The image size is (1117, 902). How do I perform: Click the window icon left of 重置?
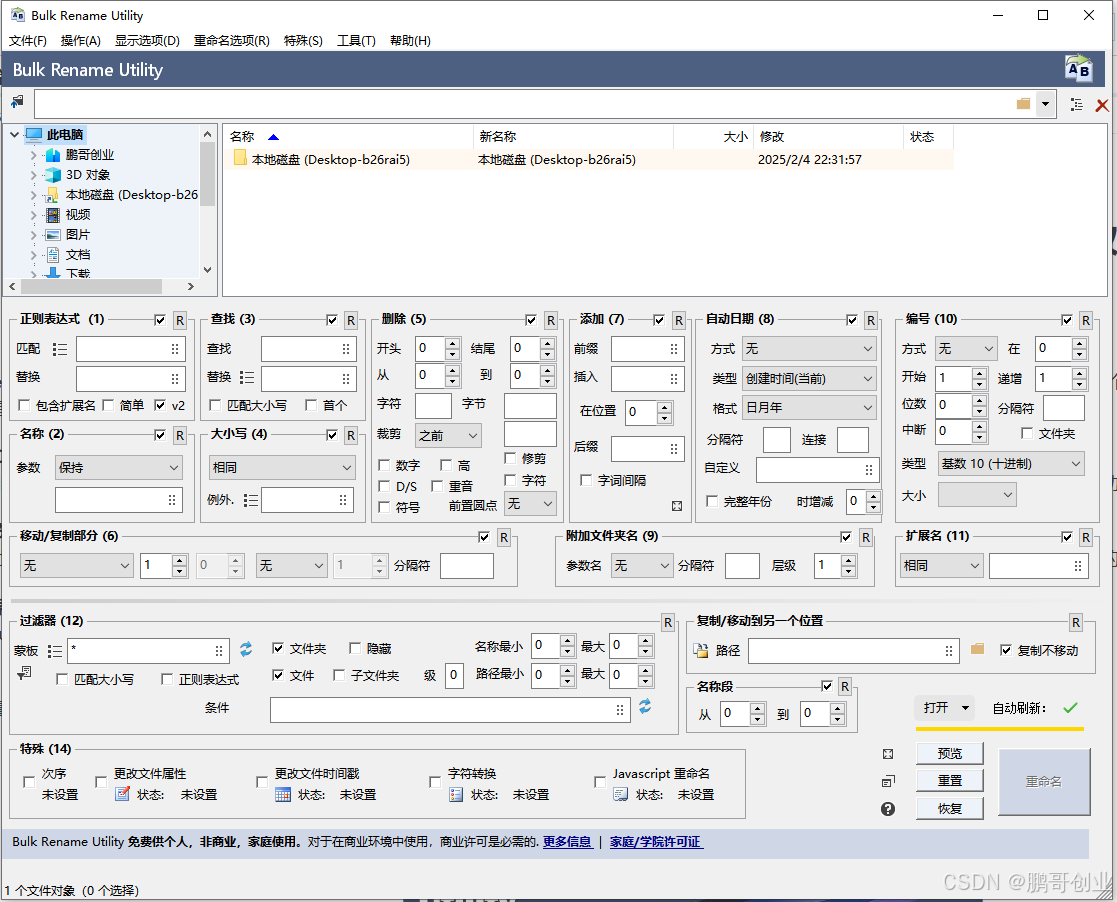tap(888, 781)
